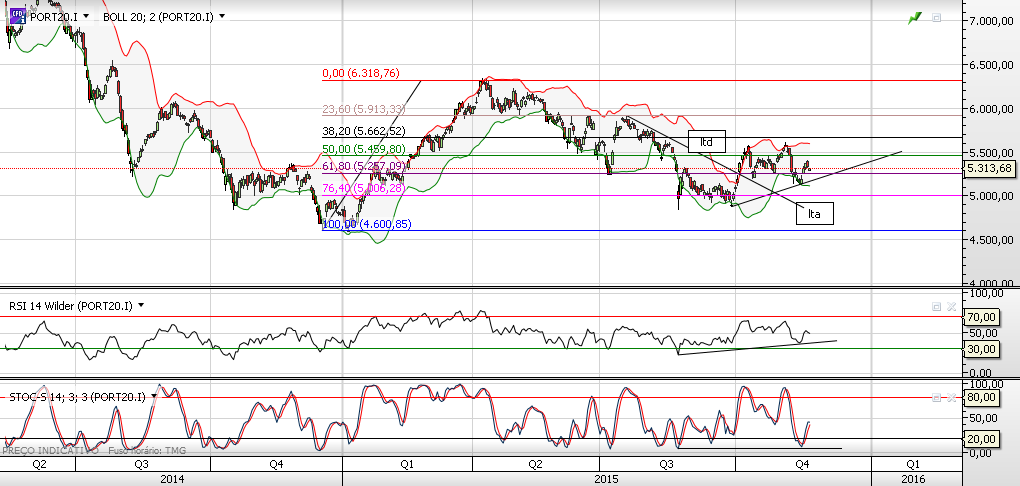Open the PORT20.I symbol dropdown

click(x=87, y=16)
